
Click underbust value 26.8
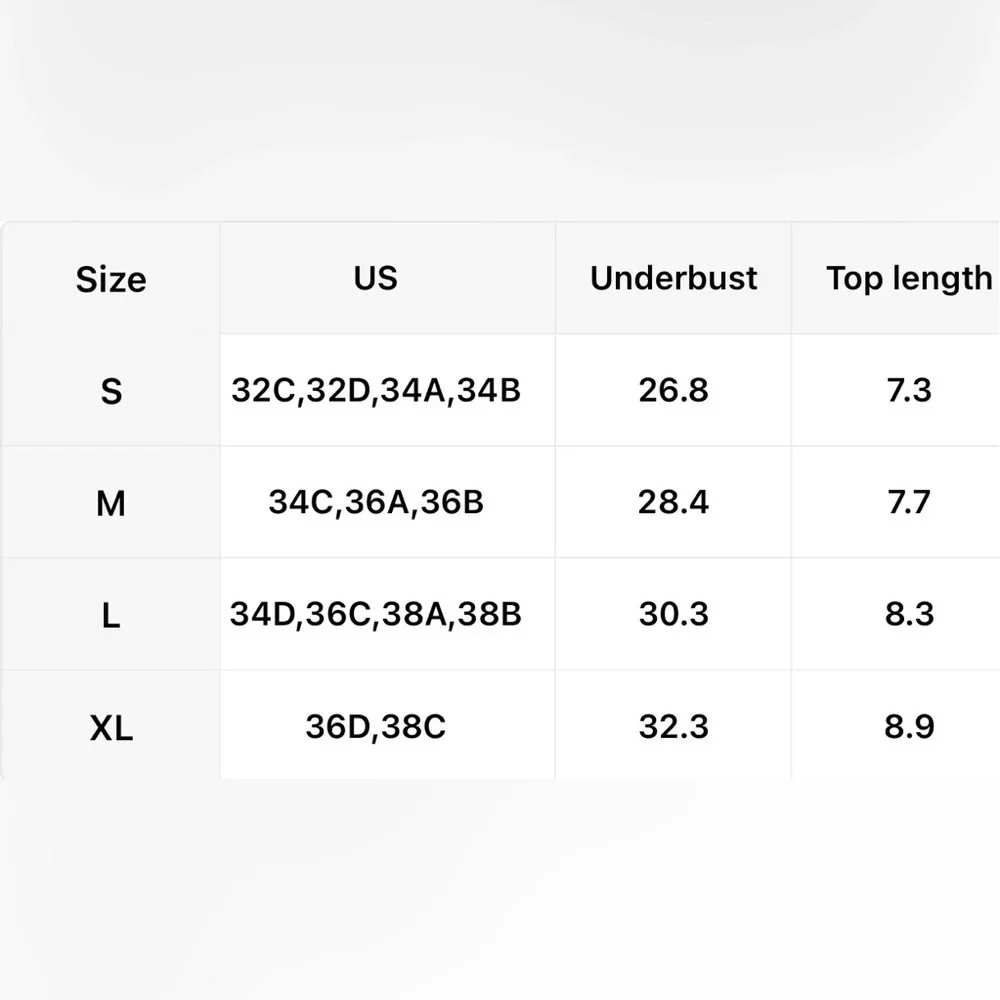(x=673, y=390)
